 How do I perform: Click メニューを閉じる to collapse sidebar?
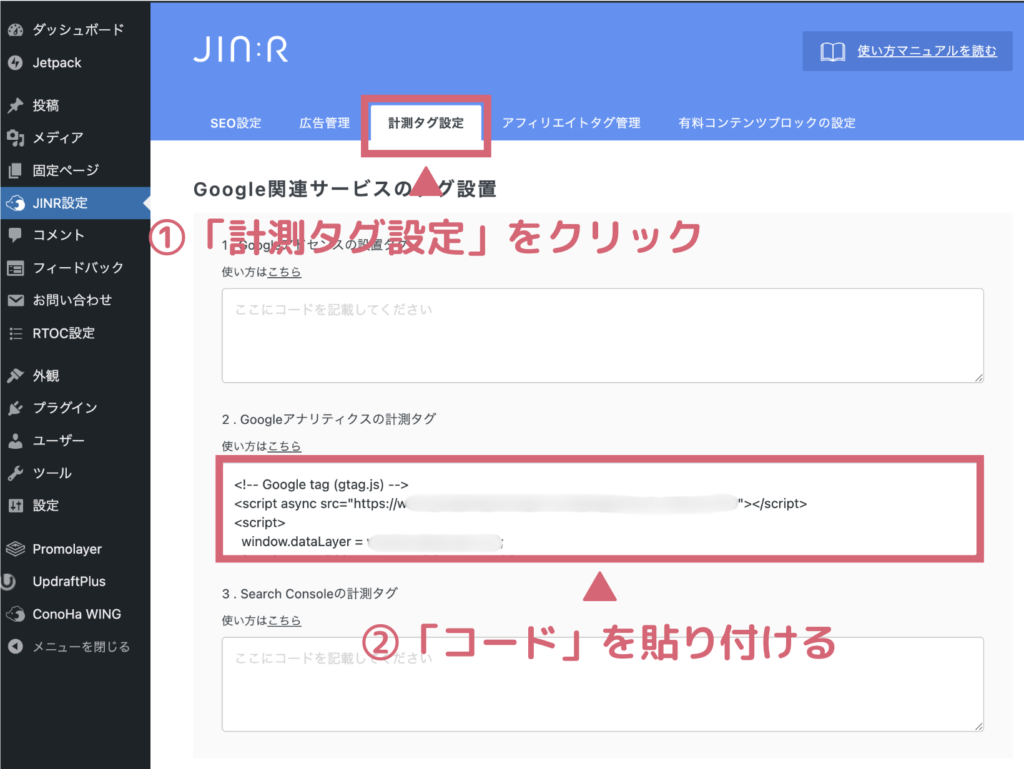click(x=81, y=647)
